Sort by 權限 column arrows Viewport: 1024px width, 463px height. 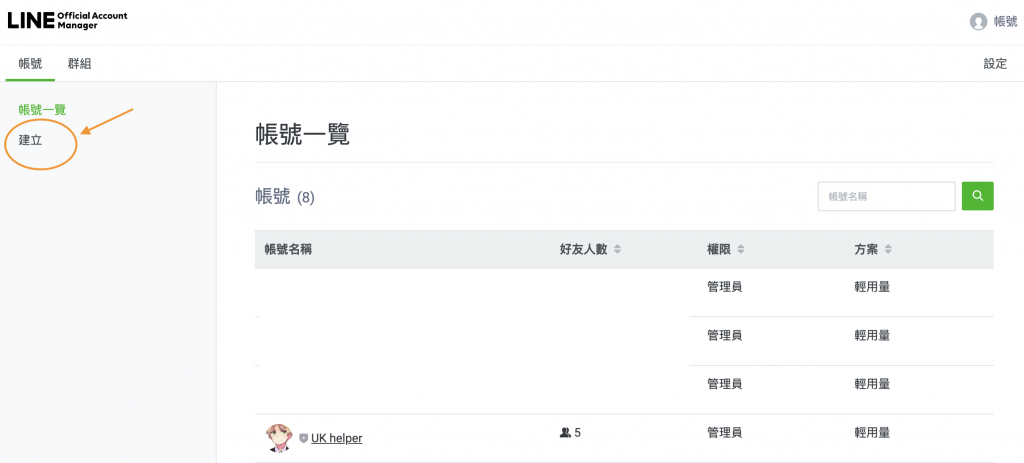click(x=741, y=249)
